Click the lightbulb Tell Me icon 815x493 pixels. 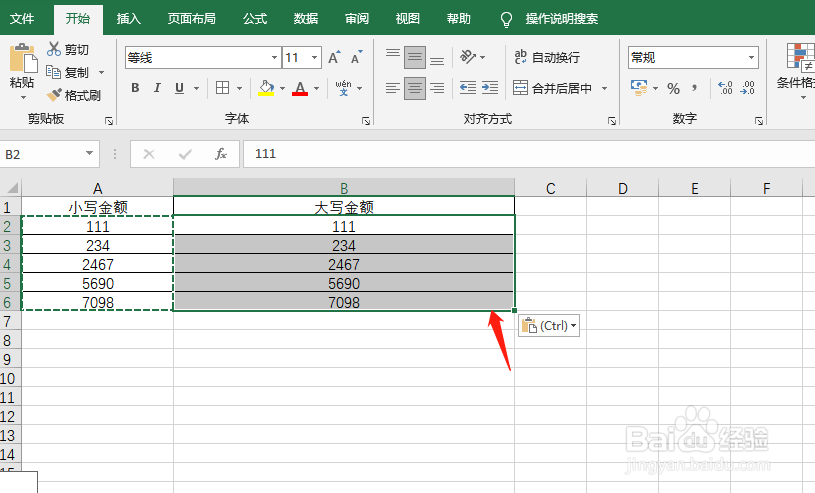pos(506,20)
